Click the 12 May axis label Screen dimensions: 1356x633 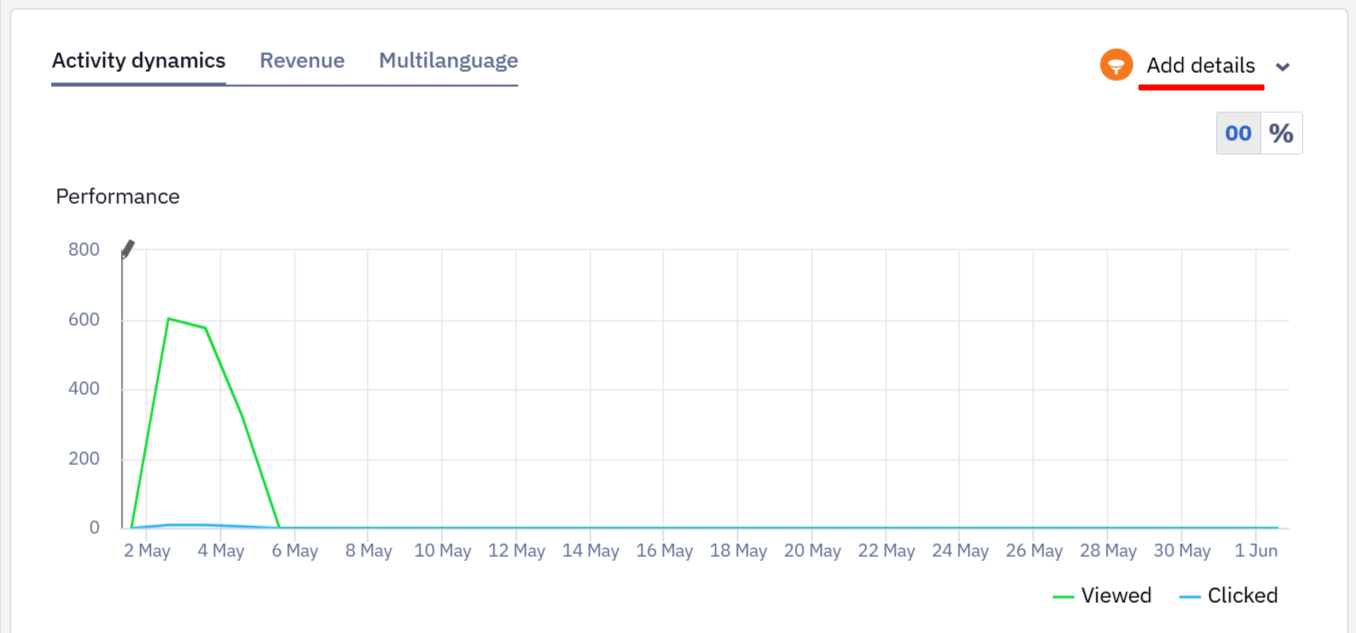(516, 551)
